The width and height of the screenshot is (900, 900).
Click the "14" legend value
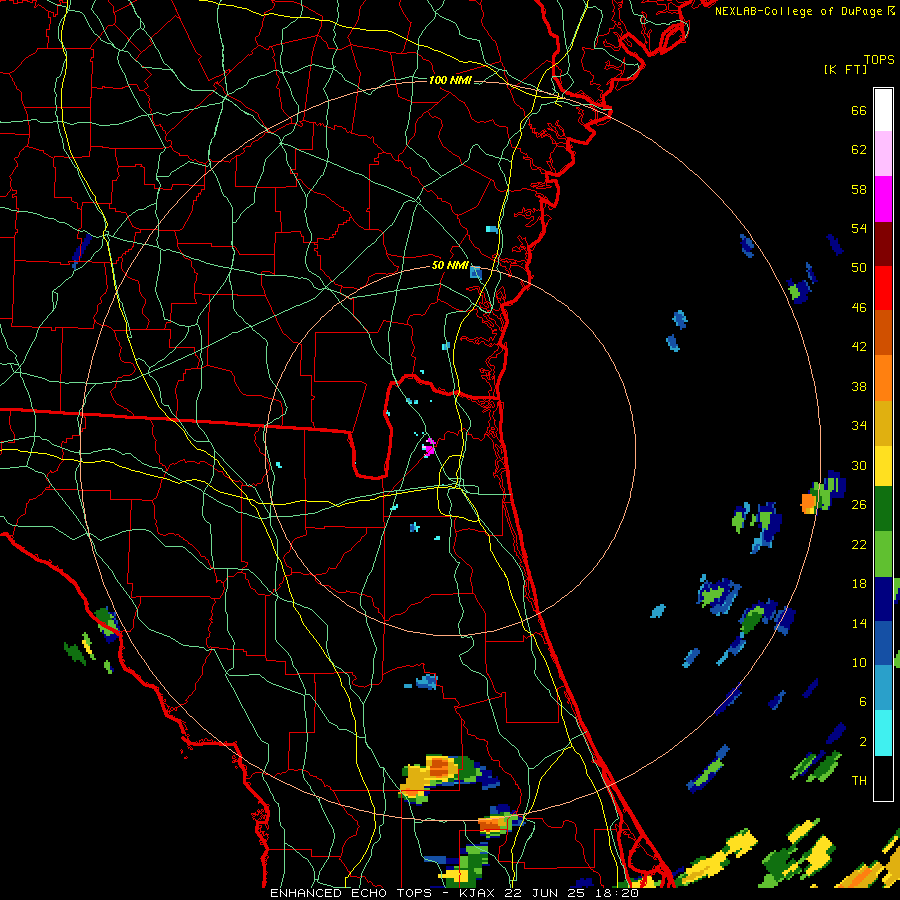(x=859, y=623)
